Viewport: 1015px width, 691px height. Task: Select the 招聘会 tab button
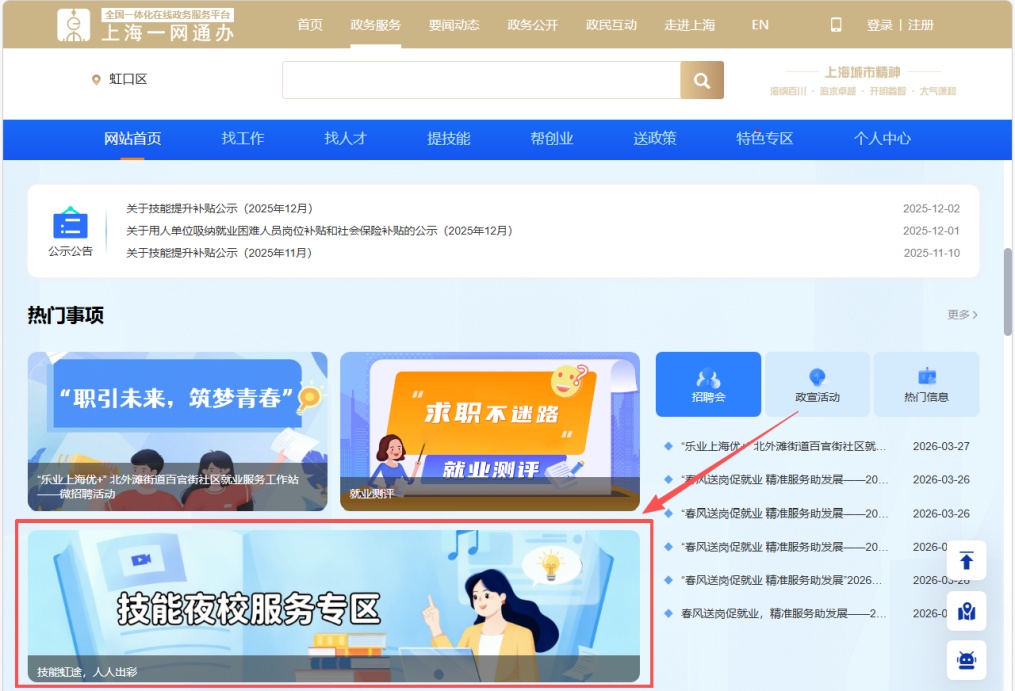(708, 384)
